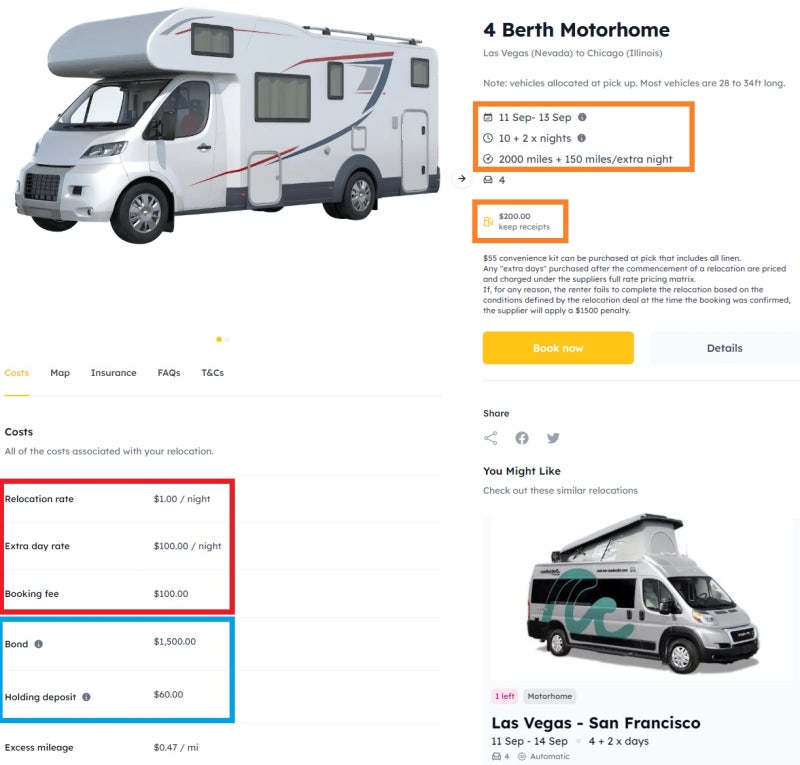This screenshot has height=765, width=800.
Task: Switch to the Map tab
Action: (x=60, y=373)
